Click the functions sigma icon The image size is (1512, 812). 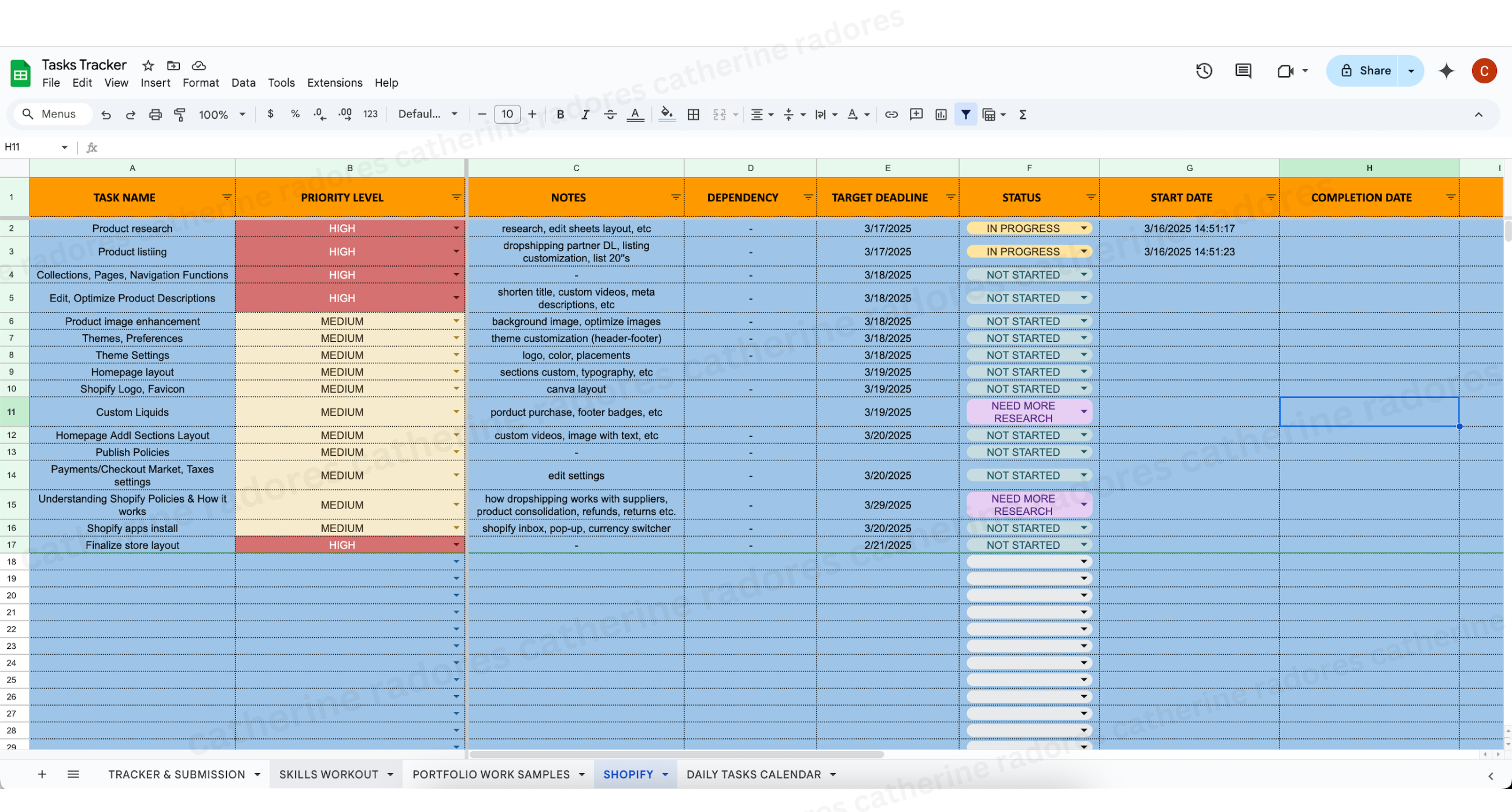tap(1023, 115)
